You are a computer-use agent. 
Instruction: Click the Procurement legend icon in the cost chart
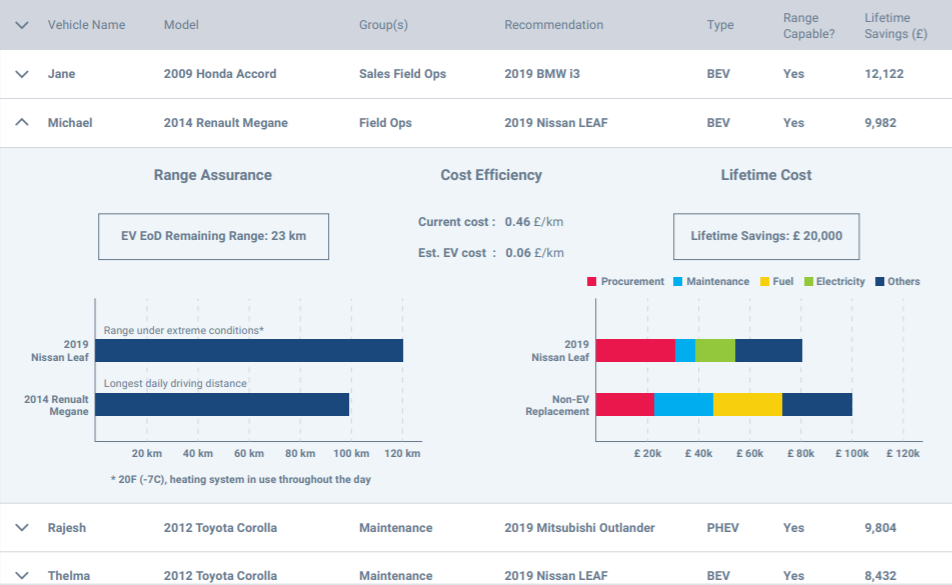[590, 281]
